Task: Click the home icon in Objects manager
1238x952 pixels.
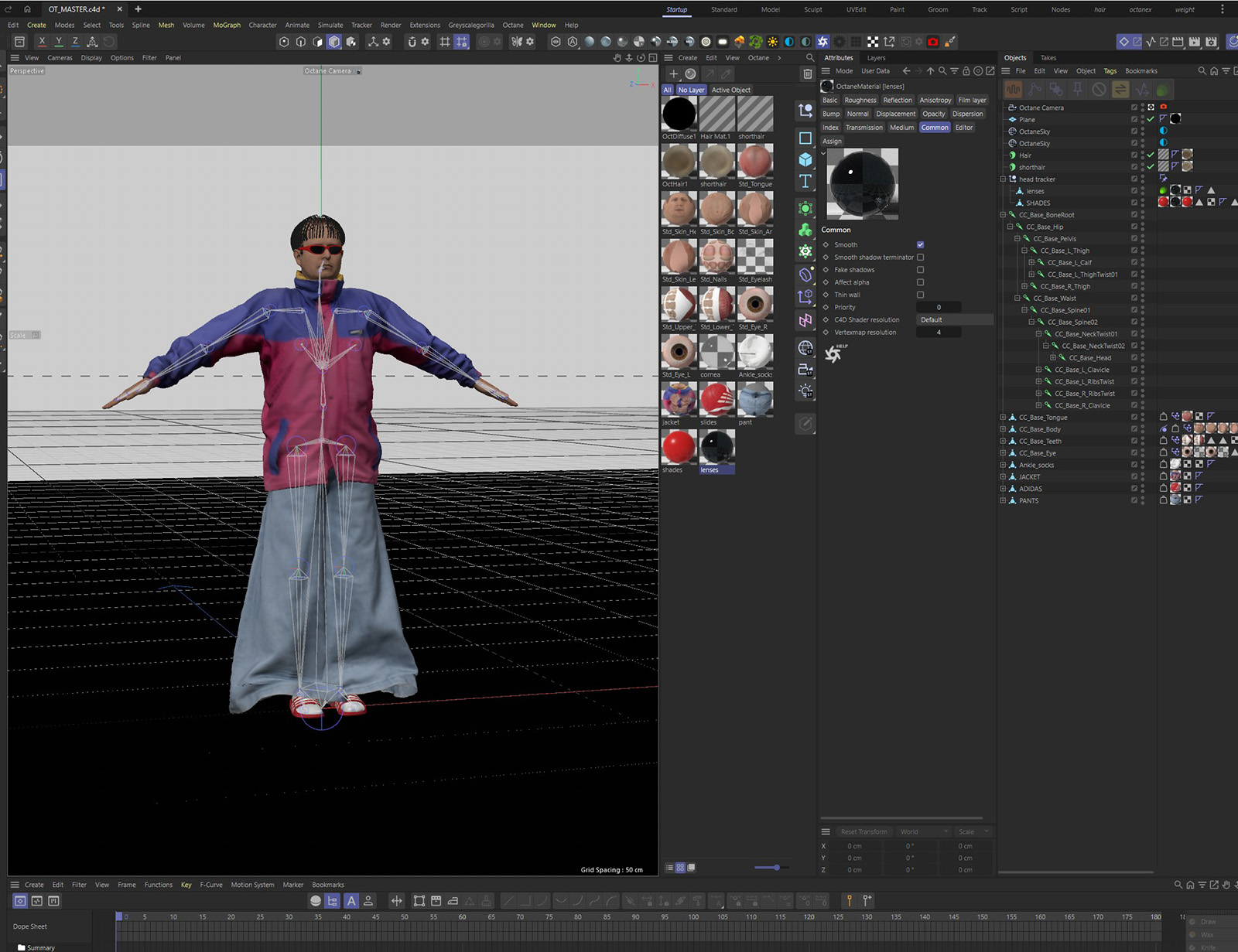Action: coord(1214,71)
